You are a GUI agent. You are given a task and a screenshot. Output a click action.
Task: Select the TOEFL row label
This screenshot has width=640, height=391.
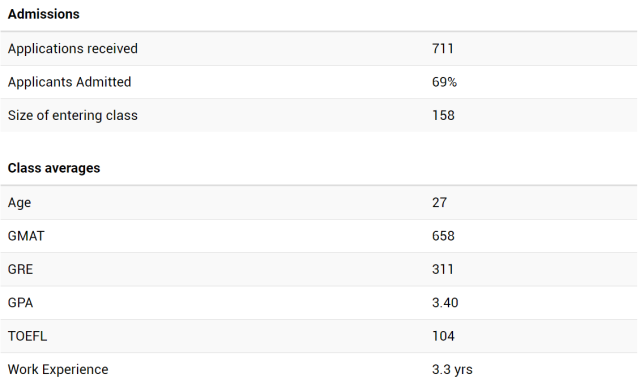point(27,336)
